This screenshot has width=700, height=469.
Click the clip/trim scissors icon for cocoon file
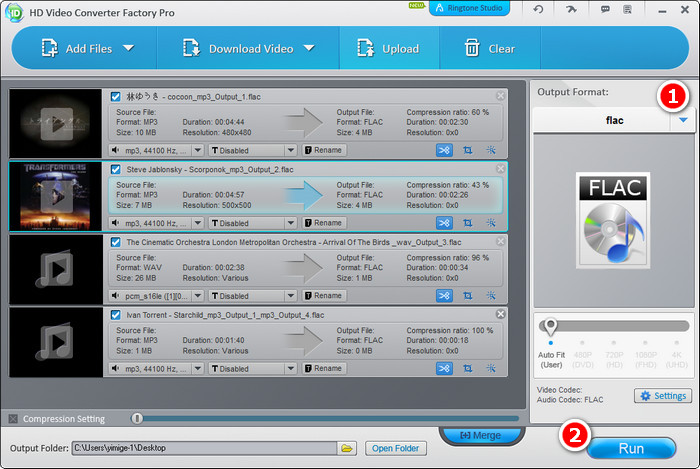point(444,150)
